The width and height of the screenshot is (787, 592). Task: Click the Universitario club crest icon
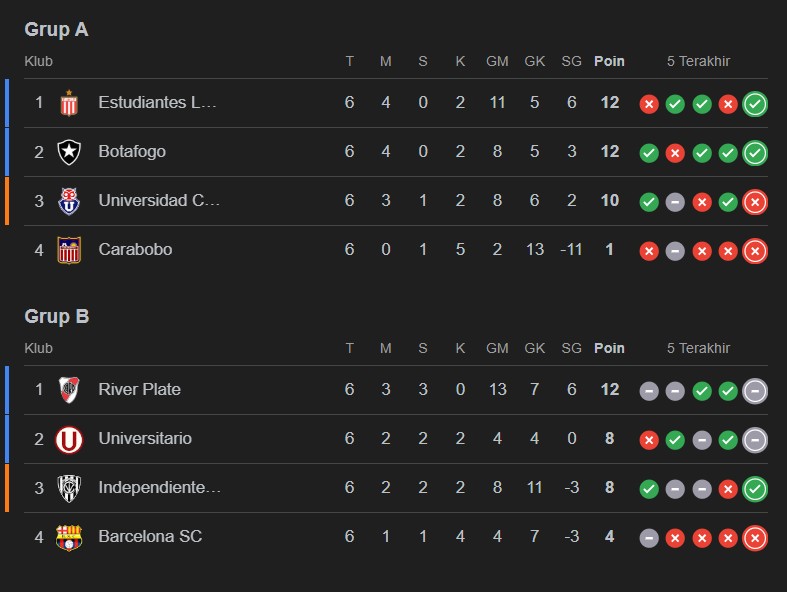[68, 438]
